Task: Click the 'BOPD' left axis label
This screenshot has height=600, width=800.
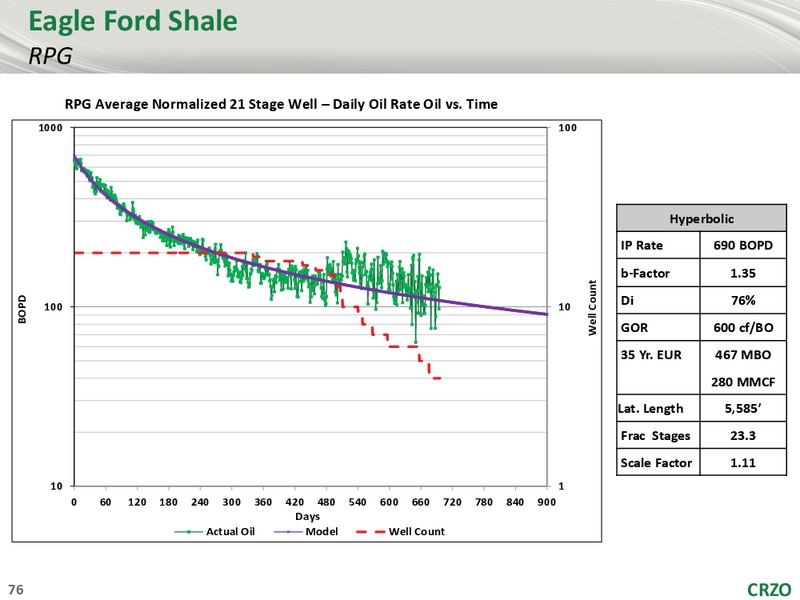Action: pos(22,309)
